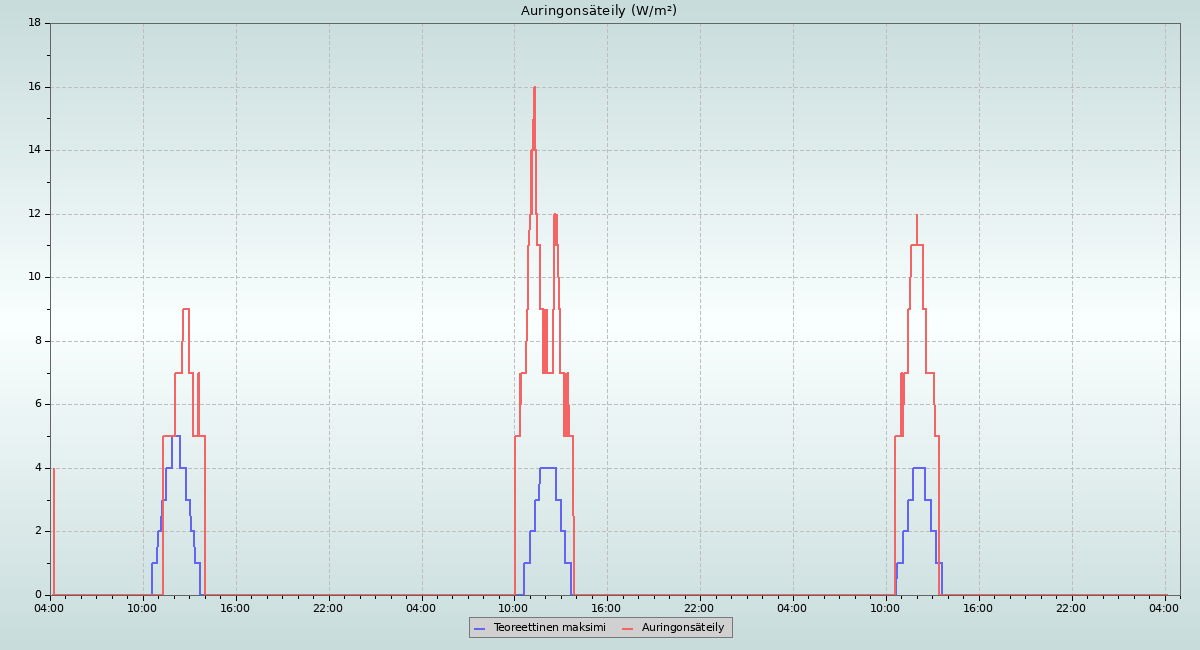Image resolution: width=1200 pixels, height=650 pixels.
Task: Click the y-axis label 18
Action: click(34, 23)
